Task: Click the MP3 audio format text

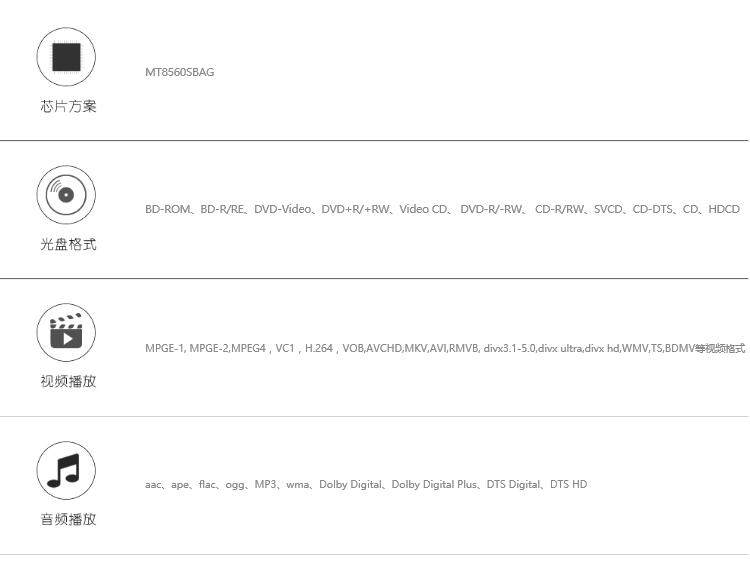Action: (x=265, y=485)
